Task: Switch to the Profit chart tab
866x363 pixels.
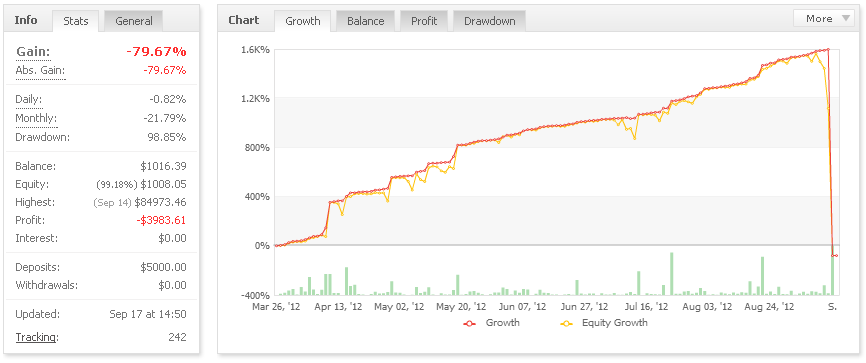Action: point(424,21)
